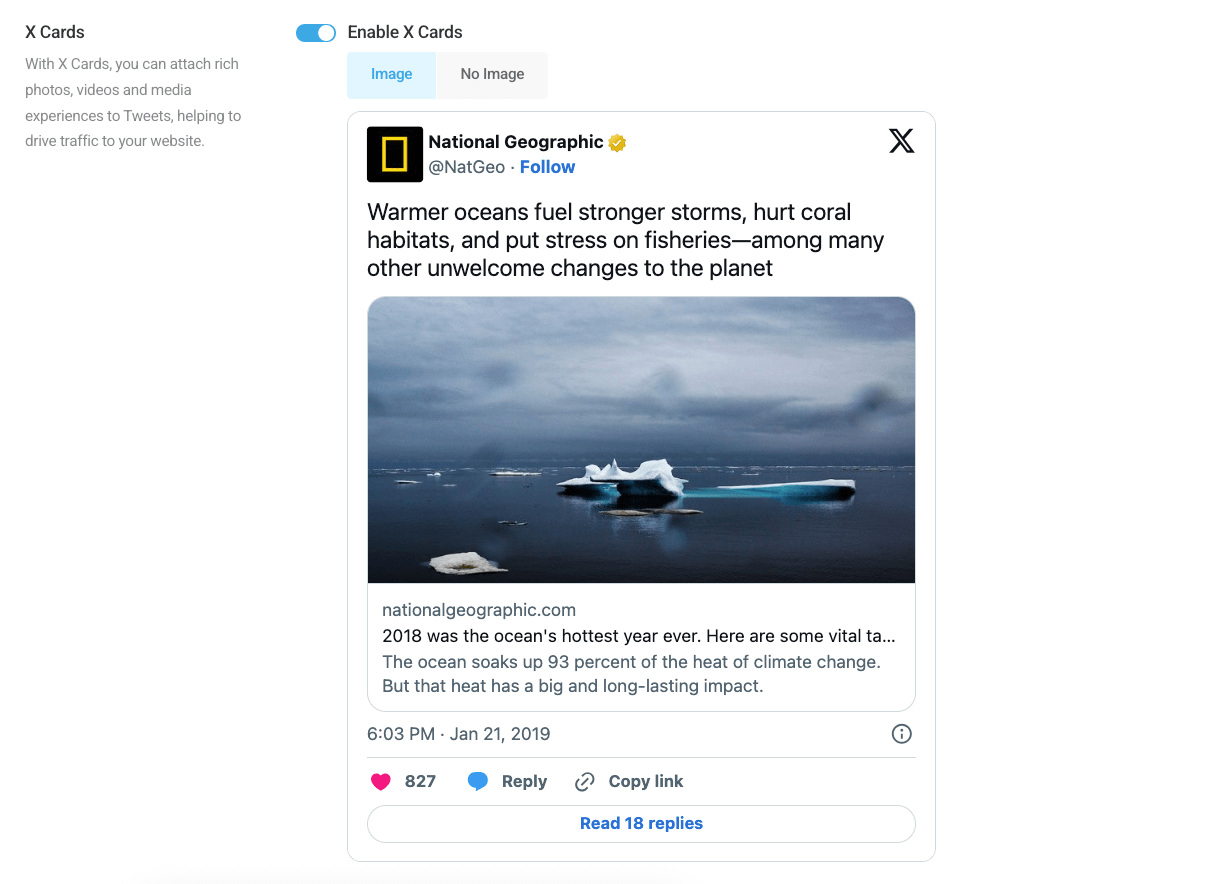Open Read 18 replies button
The width and height of the screenshot is (1220, 884).
pyautogui.click(x=641, y=824)
